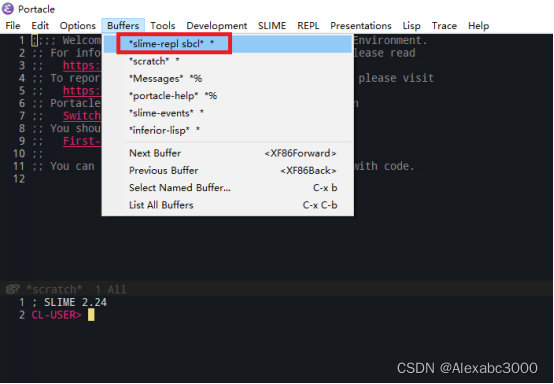
Task: Select the *slime-repl sbcl* buffer
Action: point(228,43)
